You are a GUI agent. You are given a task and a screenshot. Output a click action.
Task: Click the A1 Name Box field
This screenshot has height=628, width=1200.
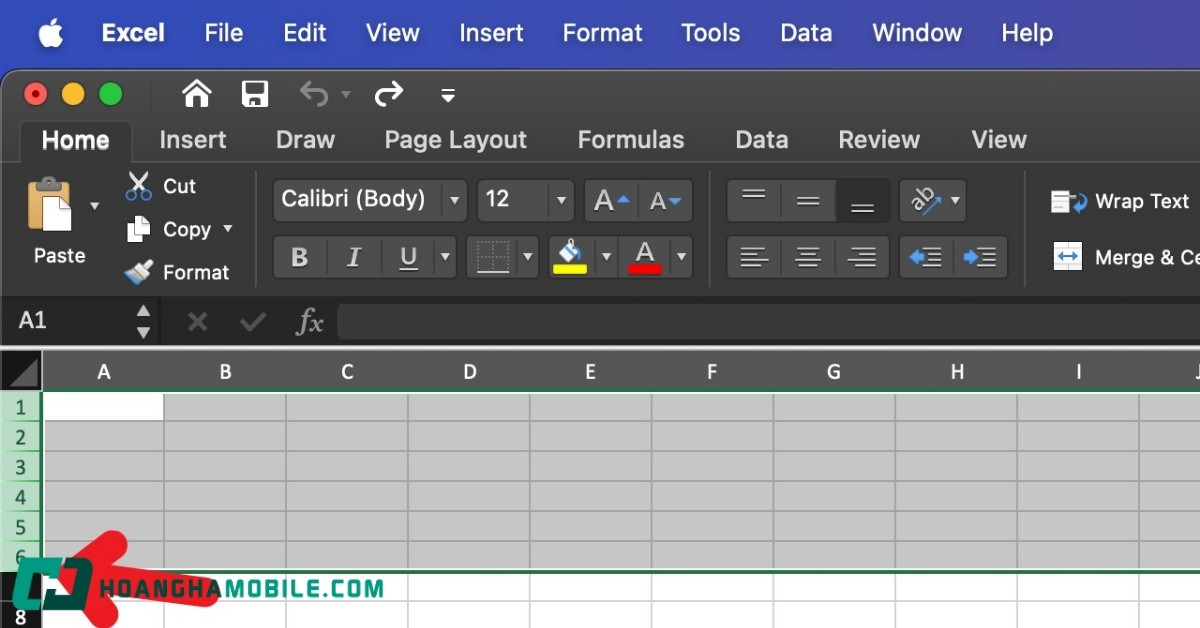(70, 321)
